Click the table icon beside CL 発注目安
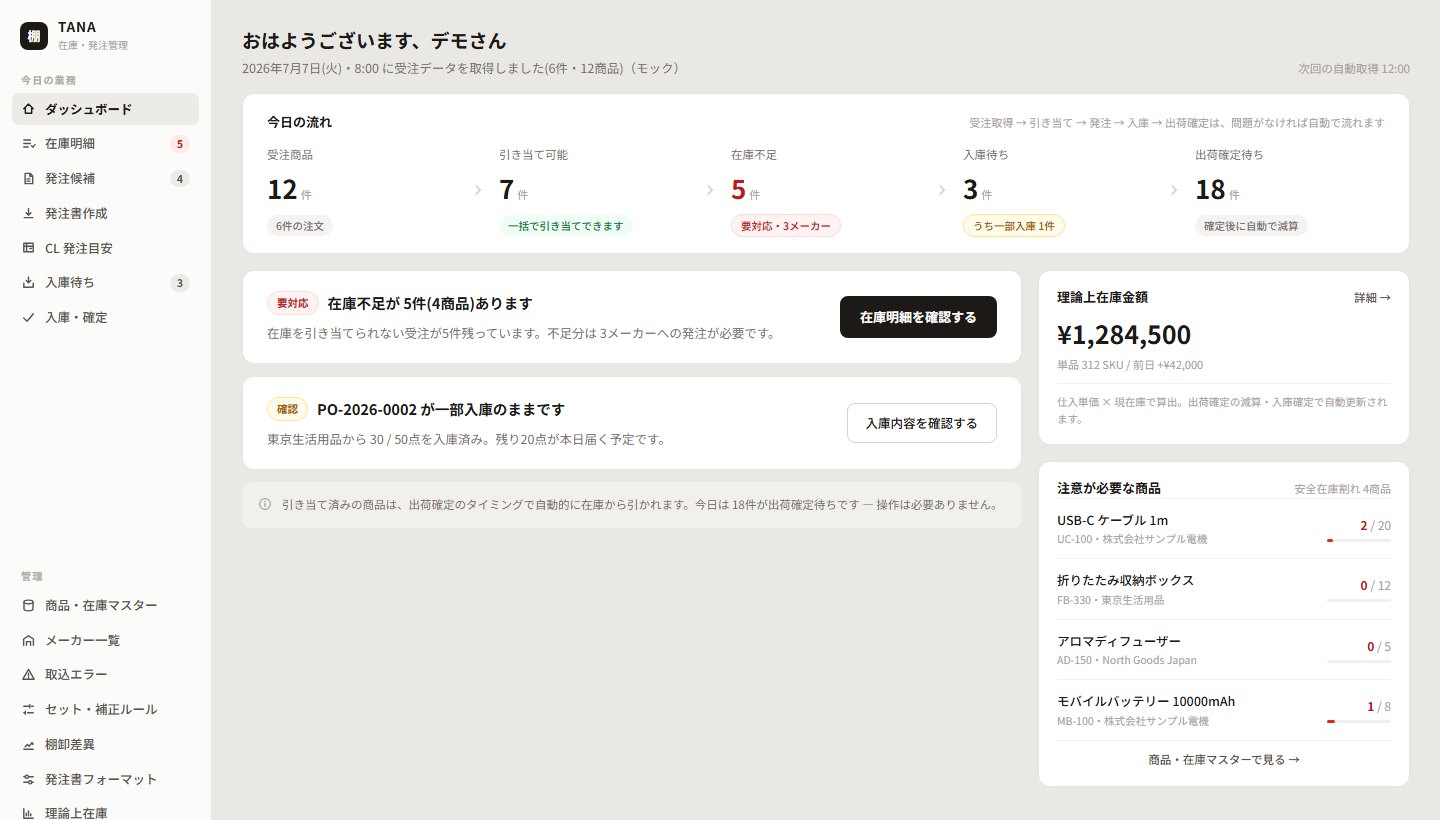 tap(28, 248)
